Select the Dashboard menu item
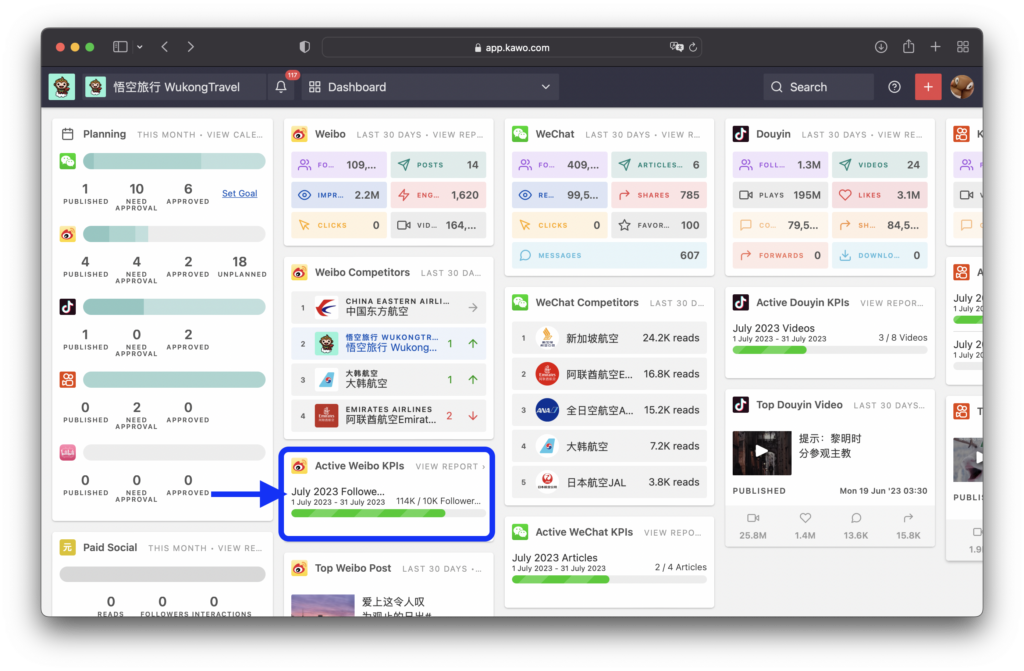Screen dimensions: 1024x671 tap(430, 87)
